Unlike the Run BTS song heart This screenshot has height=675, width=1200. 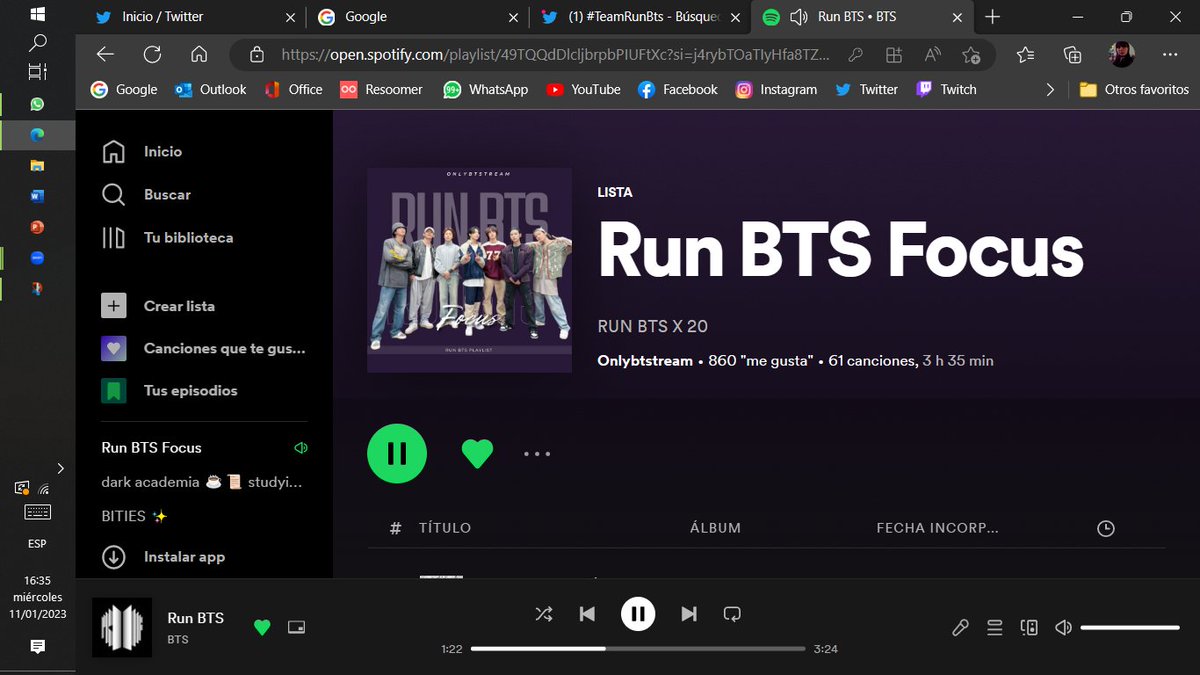[x=262, y=627]
